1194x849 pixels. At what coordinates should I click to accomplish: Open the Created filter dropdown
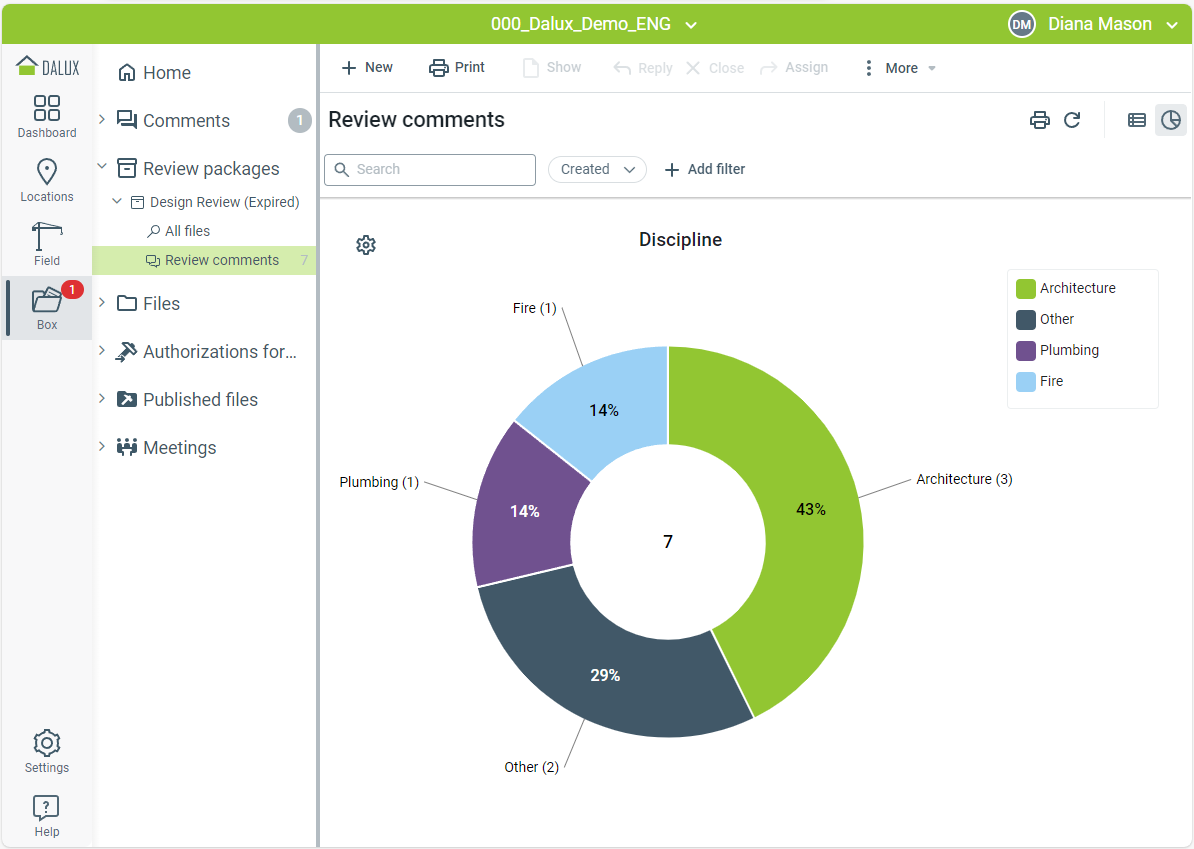coord(597,169)
